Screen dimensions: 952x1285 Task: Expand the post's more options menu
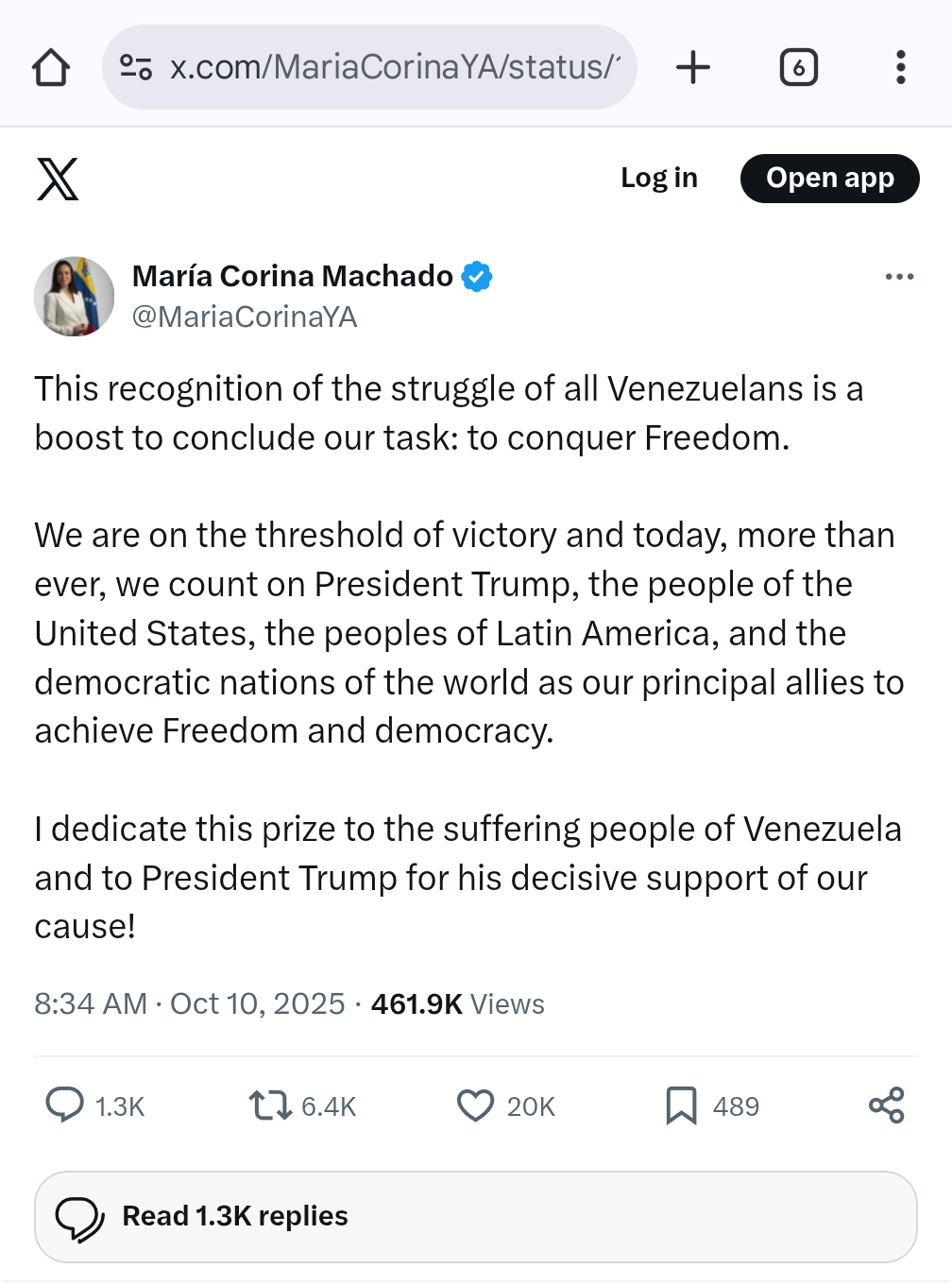pyautogui.click(x=899, y=277)
